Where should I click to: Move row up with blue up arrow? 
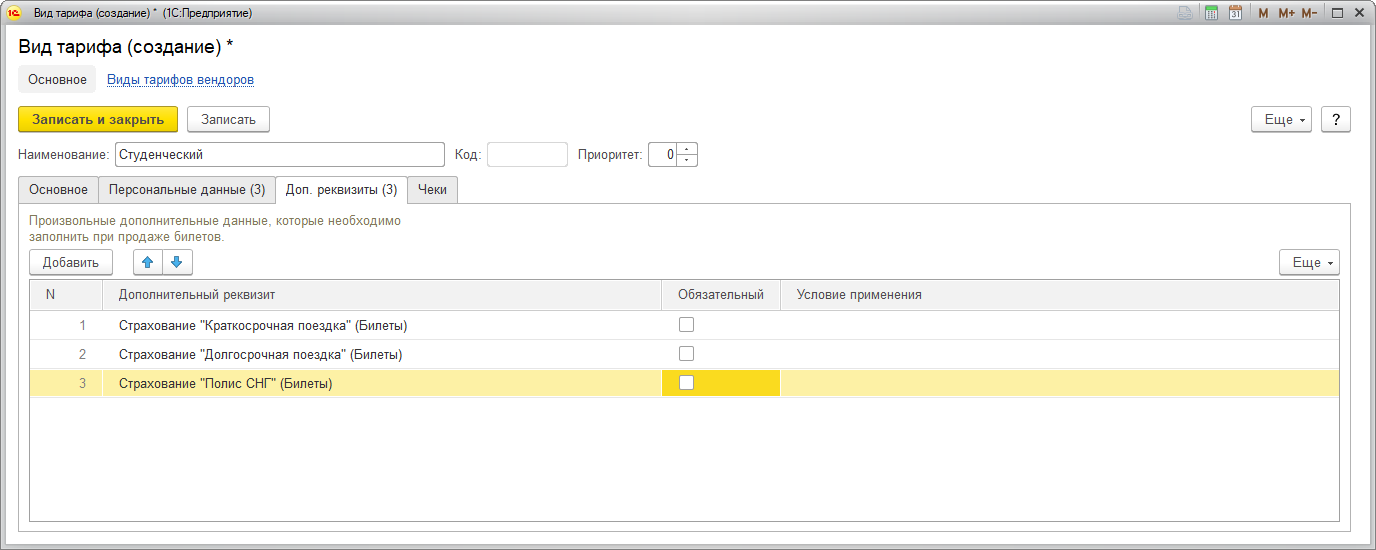(148, 262)
